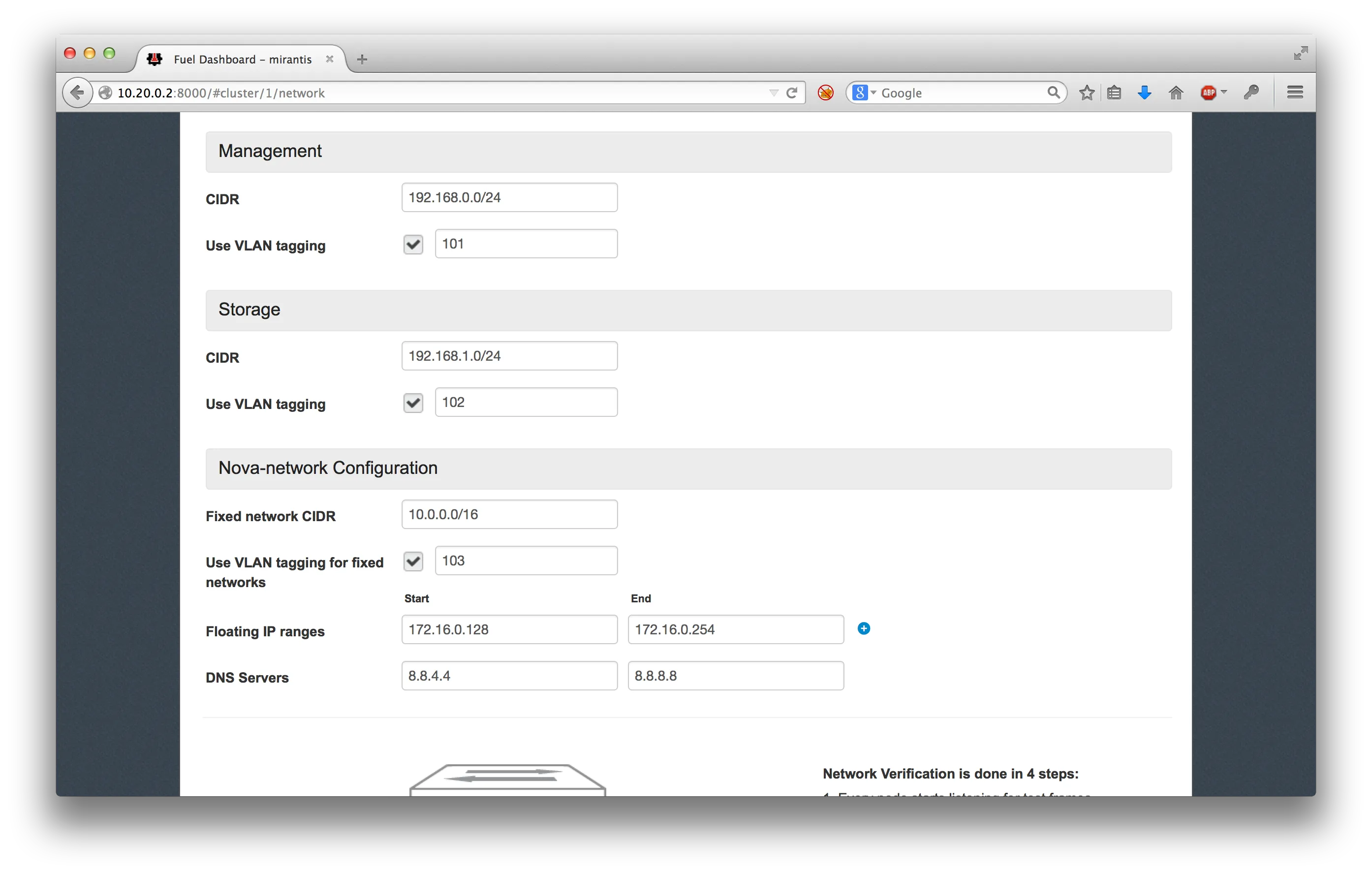Edit floating IP end field 172.16.0.254
1372x874 pixels.
tap(735, 629)
